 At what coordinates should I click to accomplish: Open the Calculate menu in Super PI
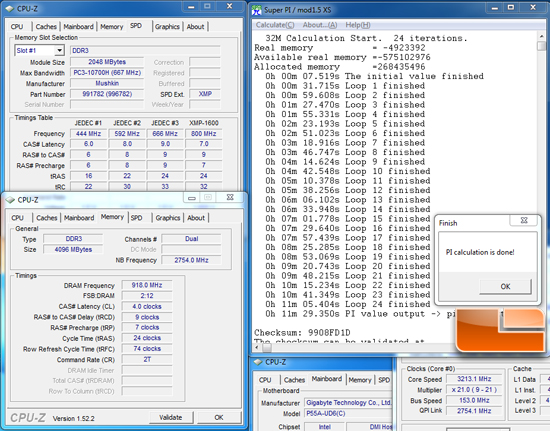coord(275,25)
